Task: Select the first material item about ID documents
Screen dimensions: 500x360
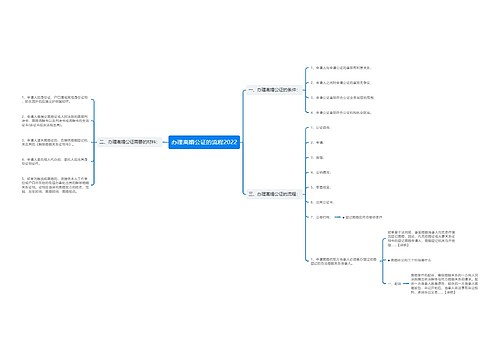Action: coord(55,99)
